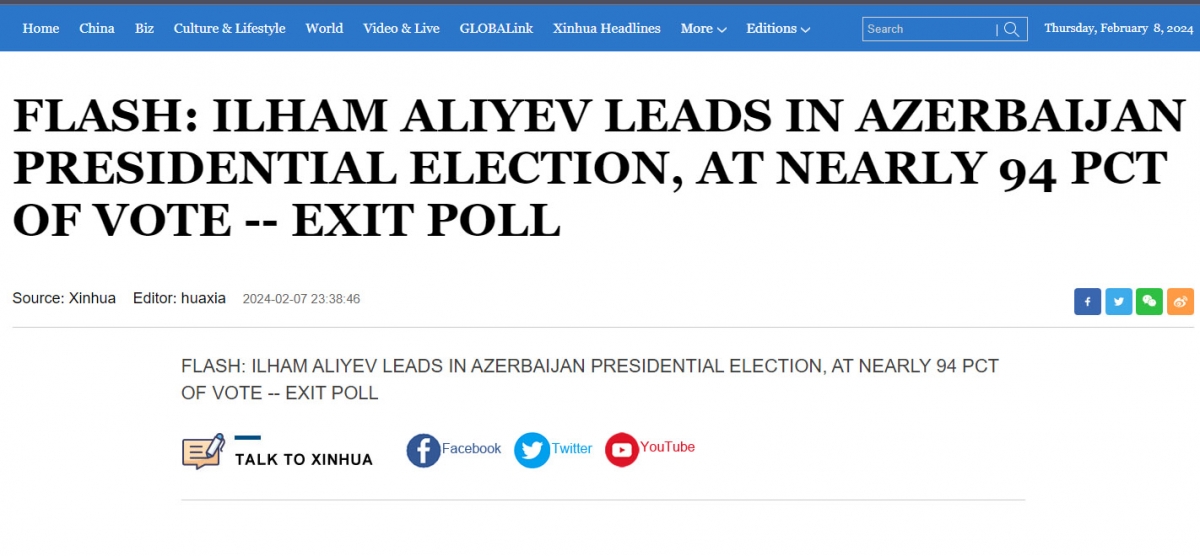Share article via green WeChat icon
This screenshot has height=556, width=1200.
1149,301
